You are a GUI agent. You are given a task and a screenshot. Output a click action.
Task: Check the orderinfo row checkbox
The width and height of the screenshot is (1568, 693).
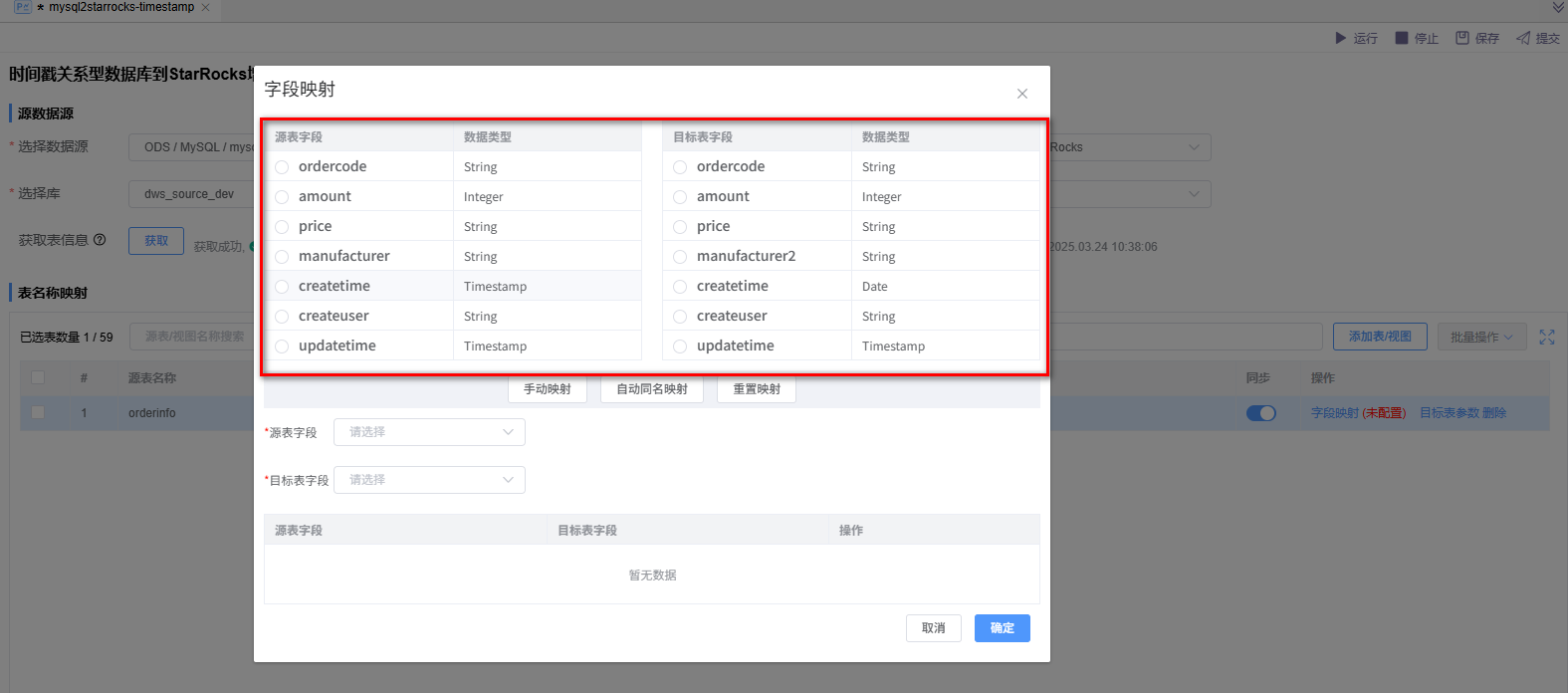(x=38, y=412)
